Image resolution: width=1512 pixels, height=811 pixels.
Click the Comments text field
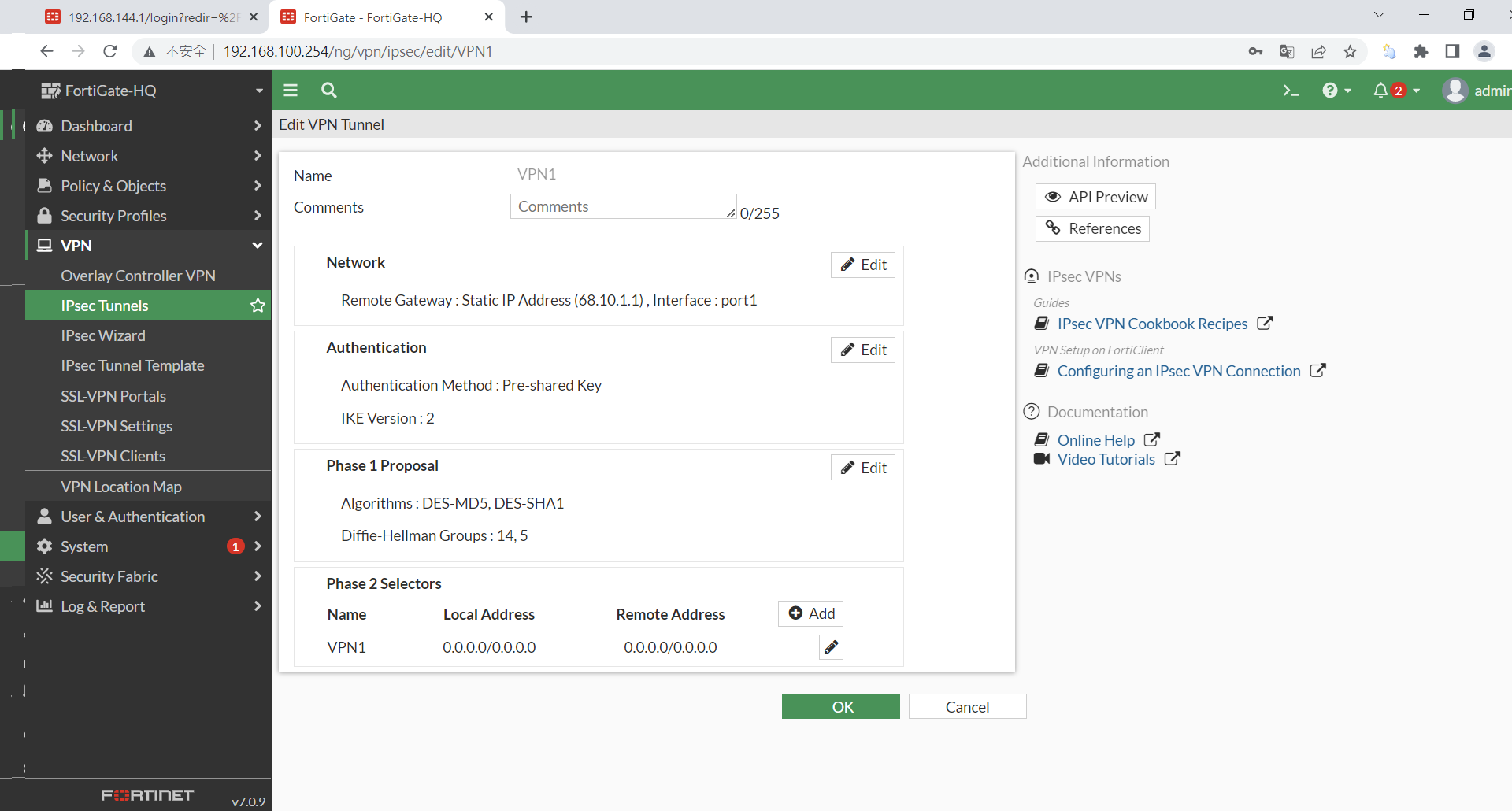click(624, 206)
